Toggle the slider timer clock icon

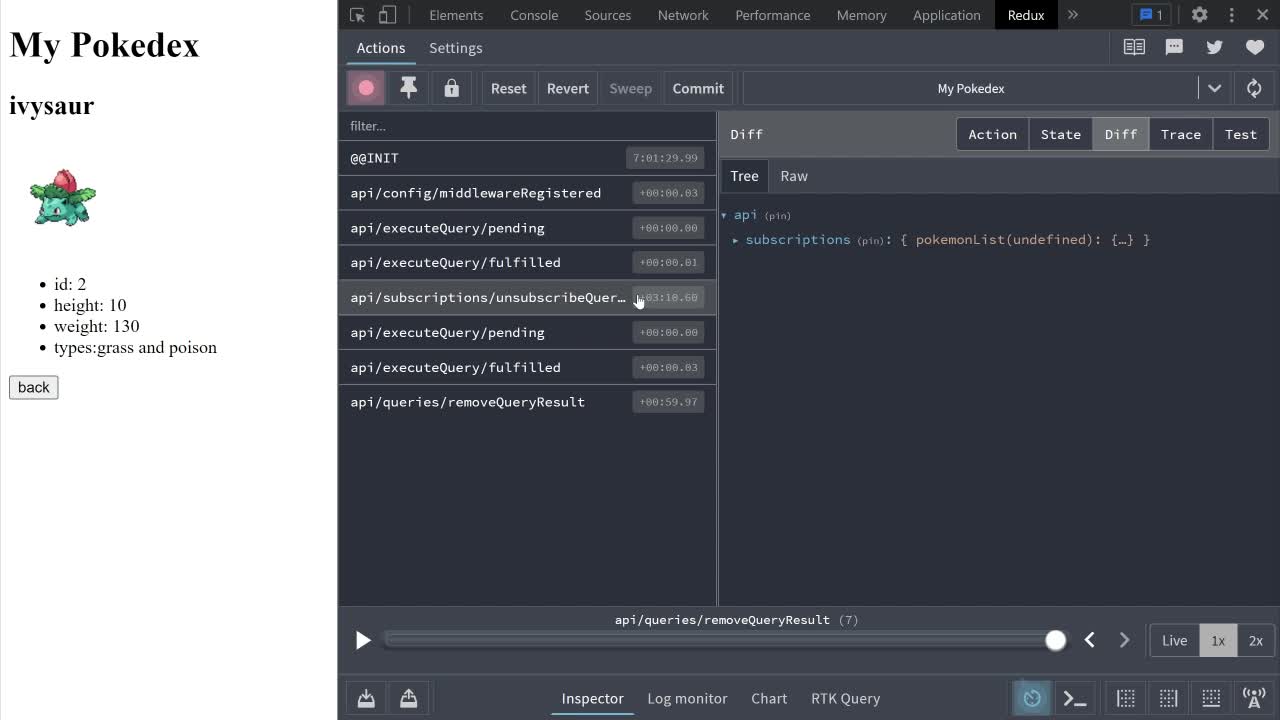click(x=1032, y=698)
